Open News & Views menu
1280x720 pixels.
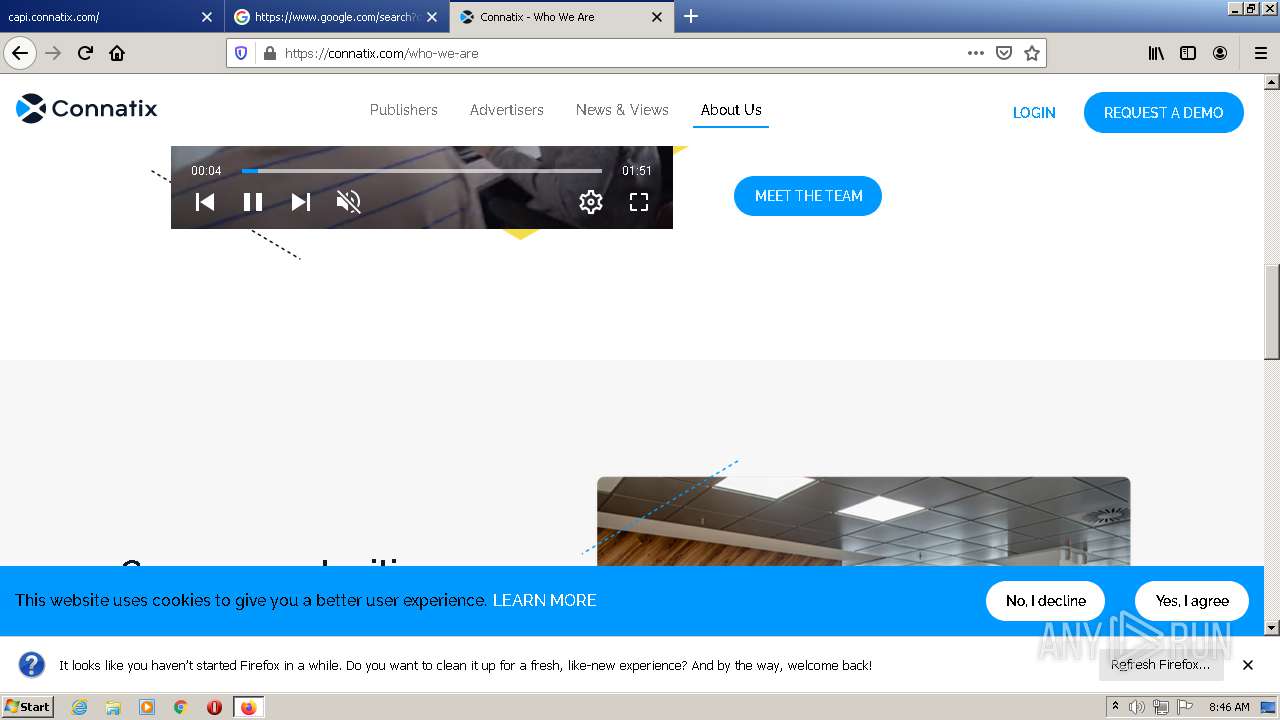[x=622, y=110]
